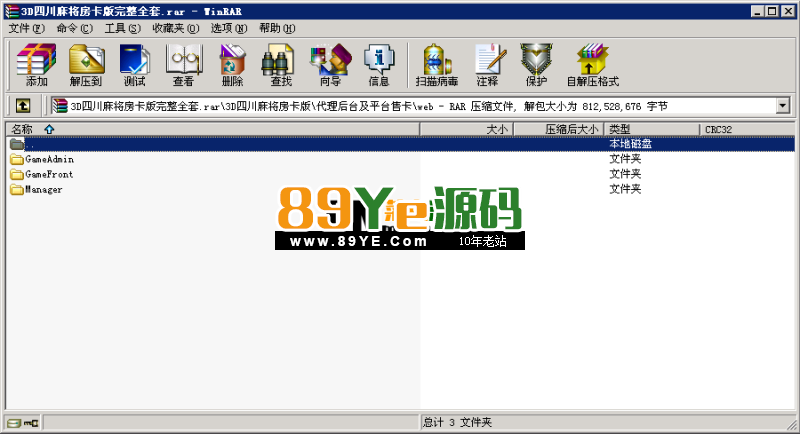
Task: Expand the archive path dropdown arrow
Action: pos(784,105)
